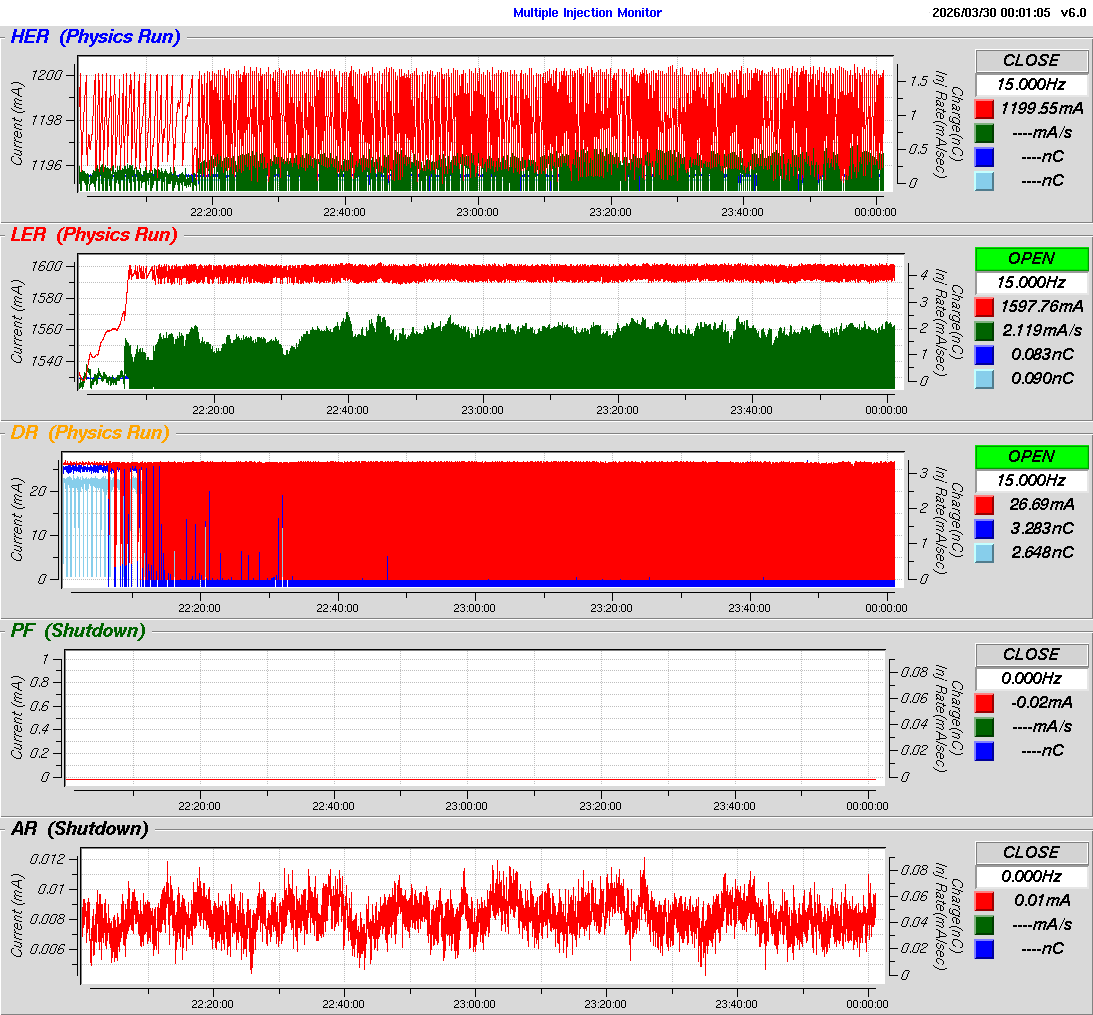Click the red HER current swatch beside 1199.55mA
1093x1015 pixels.
(x=984, y=108)
